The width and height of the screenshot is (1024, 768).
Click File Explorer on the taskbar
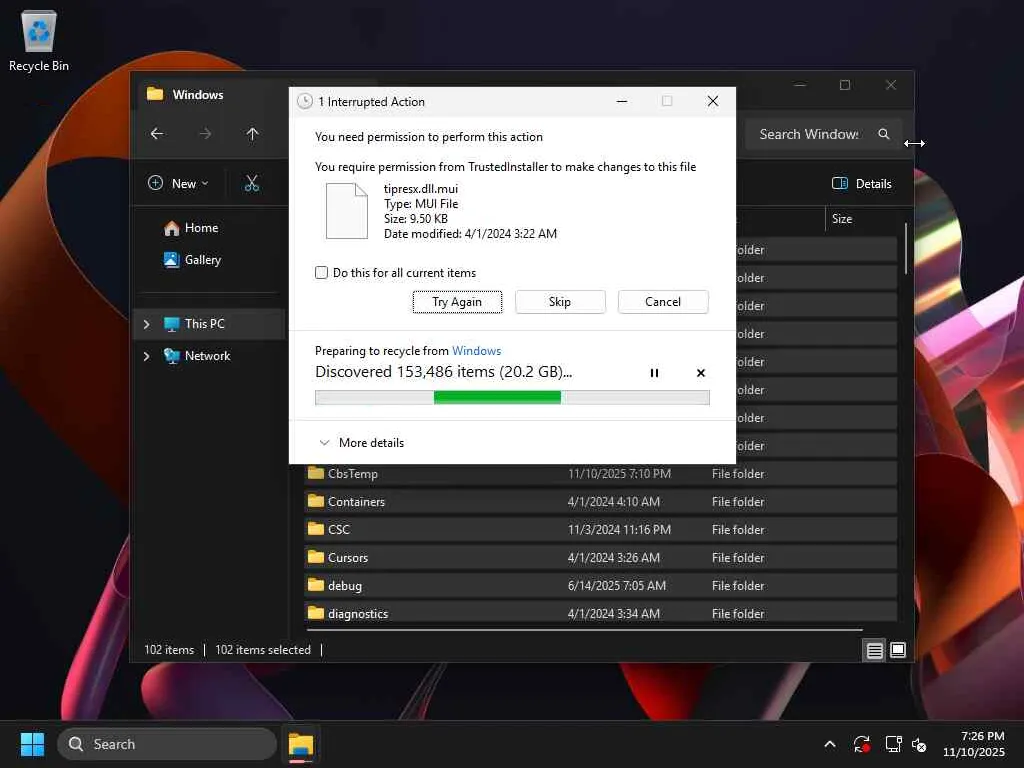tap(301, 744)
